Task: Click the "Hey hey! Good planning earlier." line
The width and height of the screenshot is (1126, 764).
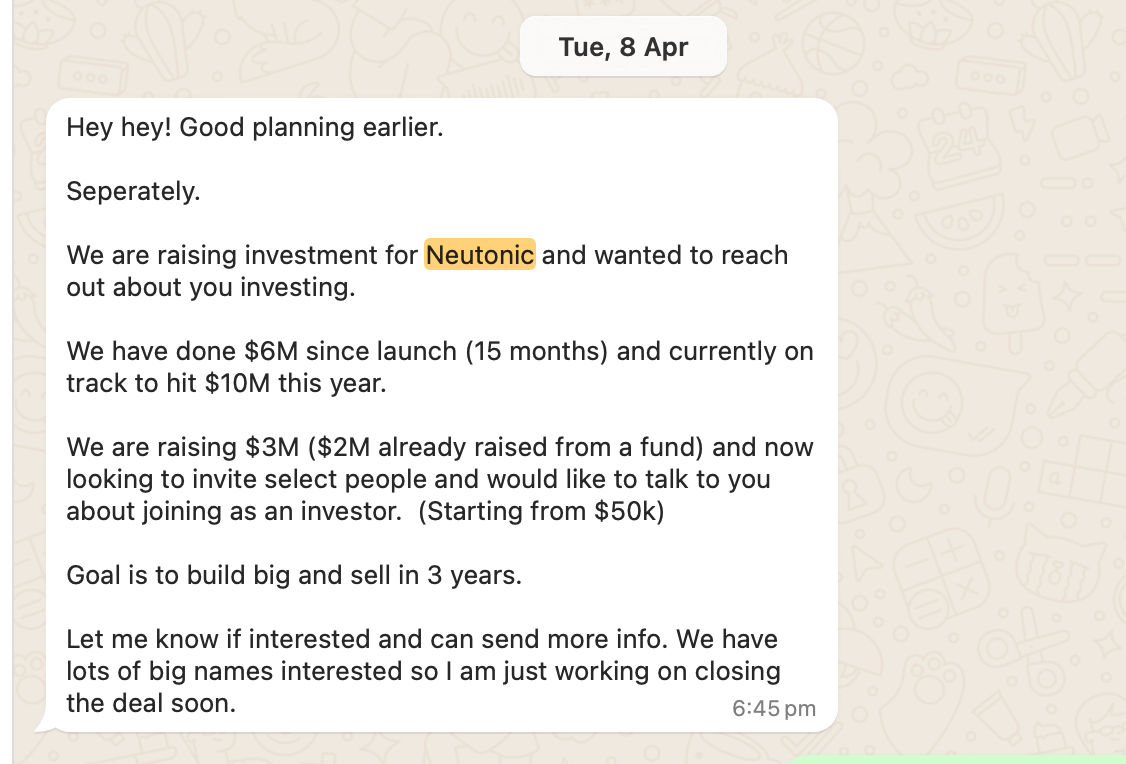Action: (254, 128)
